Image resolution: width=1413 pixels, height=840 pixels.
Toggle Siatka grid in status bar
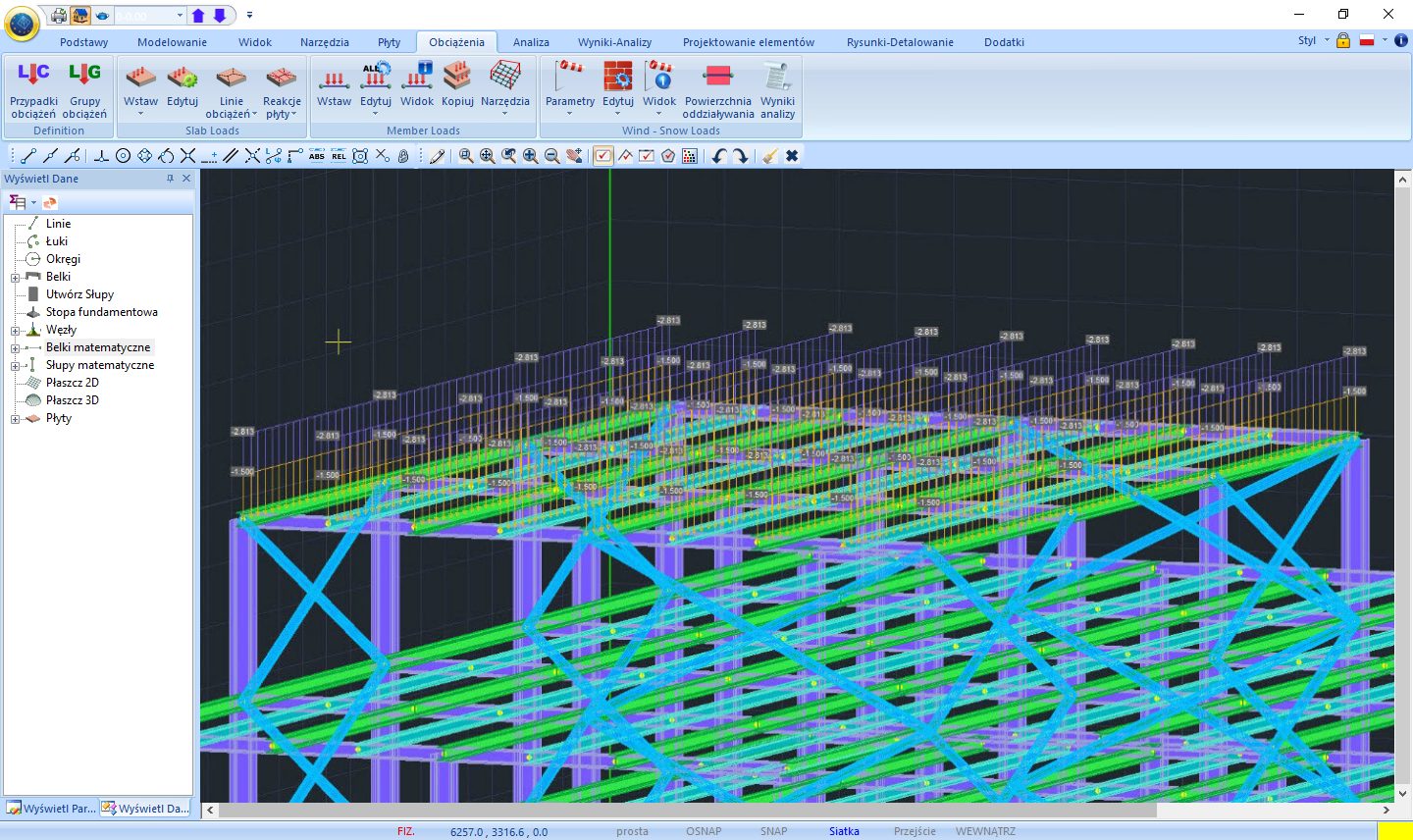point(844,831)
